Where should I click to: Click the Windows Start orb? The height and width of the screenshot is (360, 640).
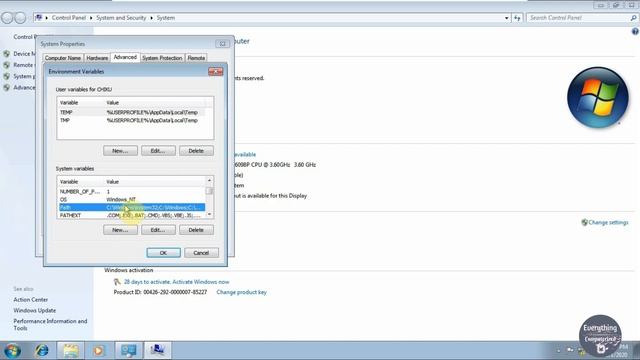tap(12, 350)
